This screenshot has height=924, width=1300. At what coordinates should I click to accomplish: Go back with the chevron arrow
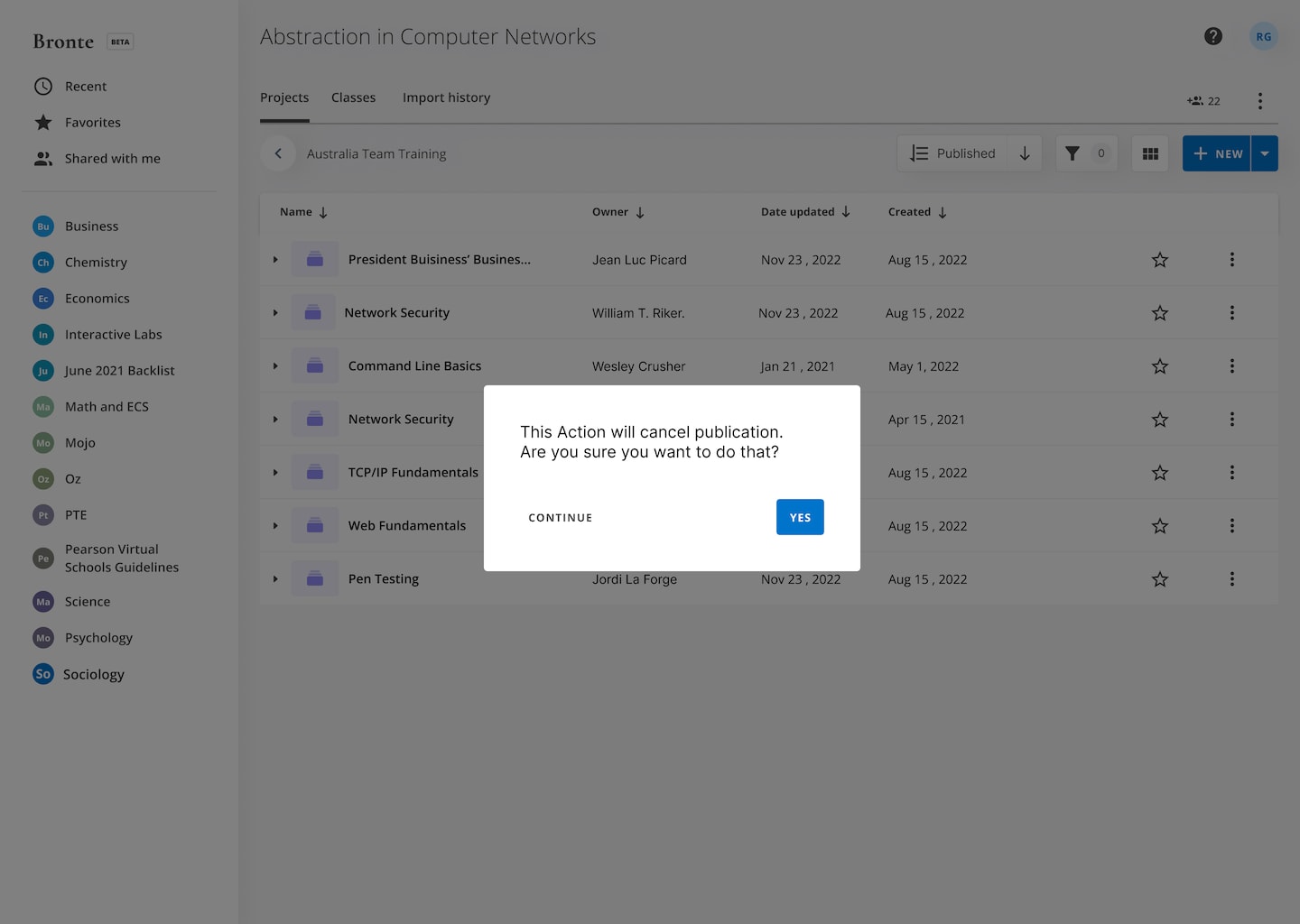point(278,153)
